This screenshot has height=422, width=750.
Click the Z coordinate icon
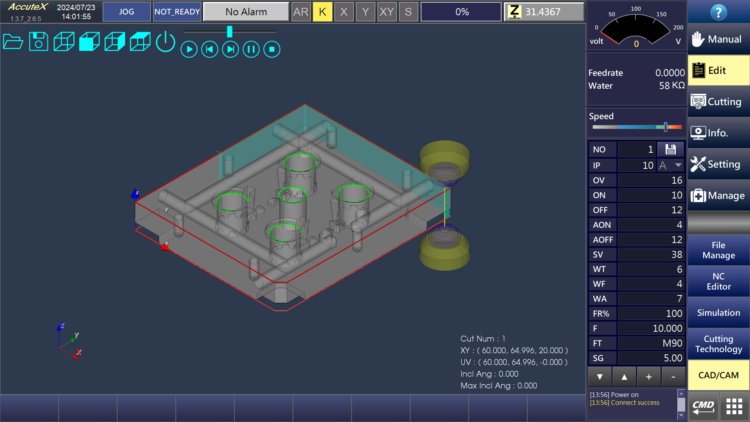tap(514, 12)
